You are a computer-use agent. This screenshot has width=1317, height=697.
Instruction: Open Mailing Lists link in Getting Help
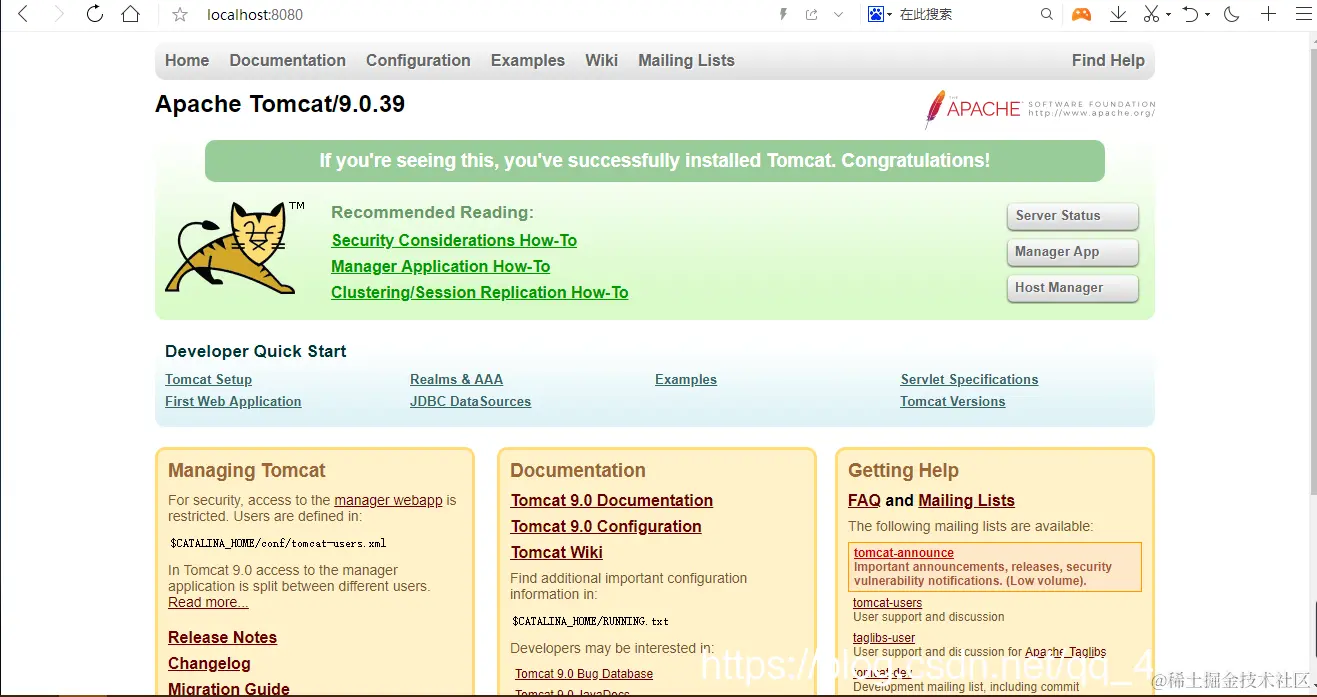[966, 500]
